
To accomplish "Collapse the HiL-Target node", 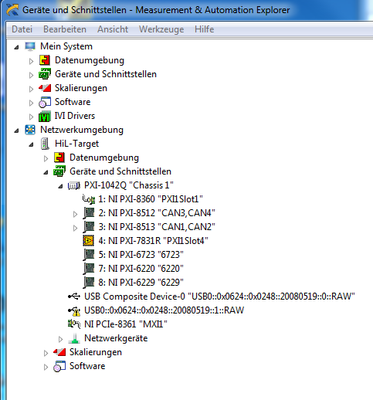I will click(x=31, y=145).
